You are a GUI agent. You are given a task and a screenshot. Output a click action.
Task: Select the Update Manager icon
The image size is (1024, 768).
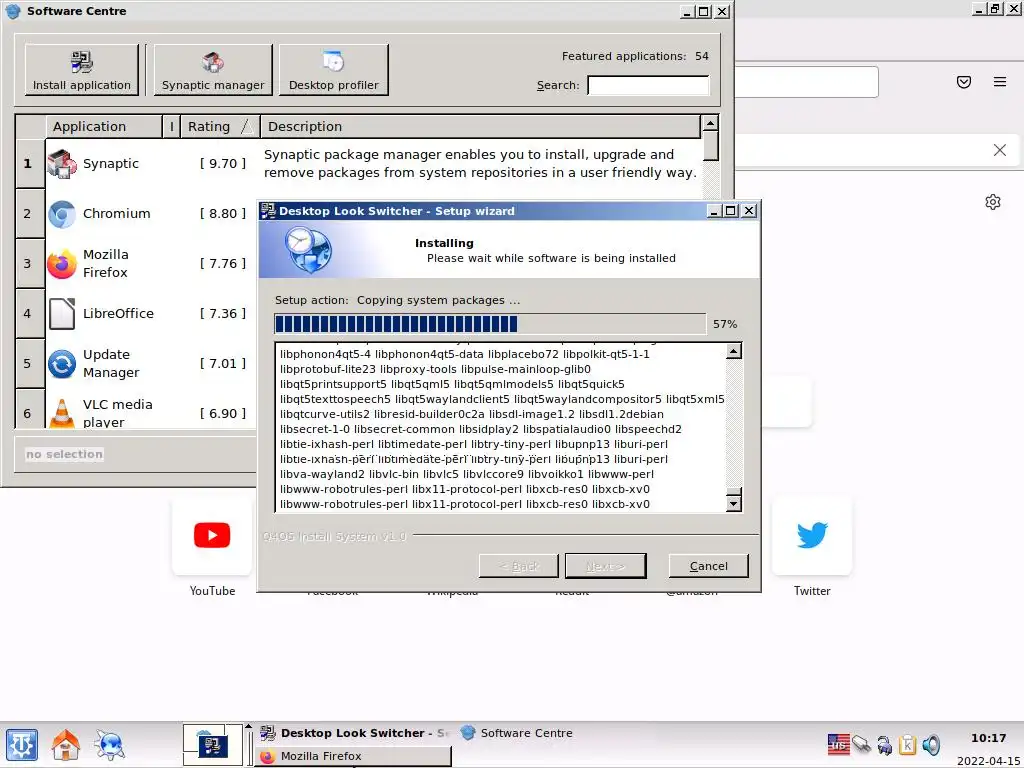pos(62,364)
